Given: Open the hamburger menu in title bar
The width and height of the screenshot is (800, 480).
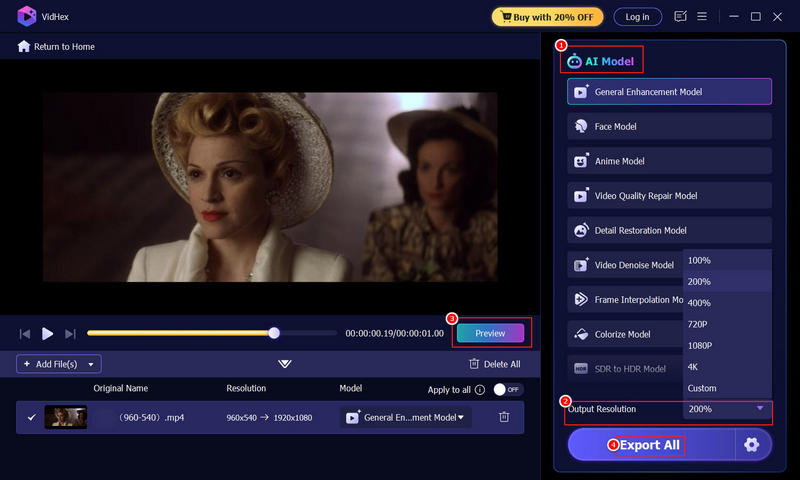Looking at the screenshot, I should click(x=703, y=17).
